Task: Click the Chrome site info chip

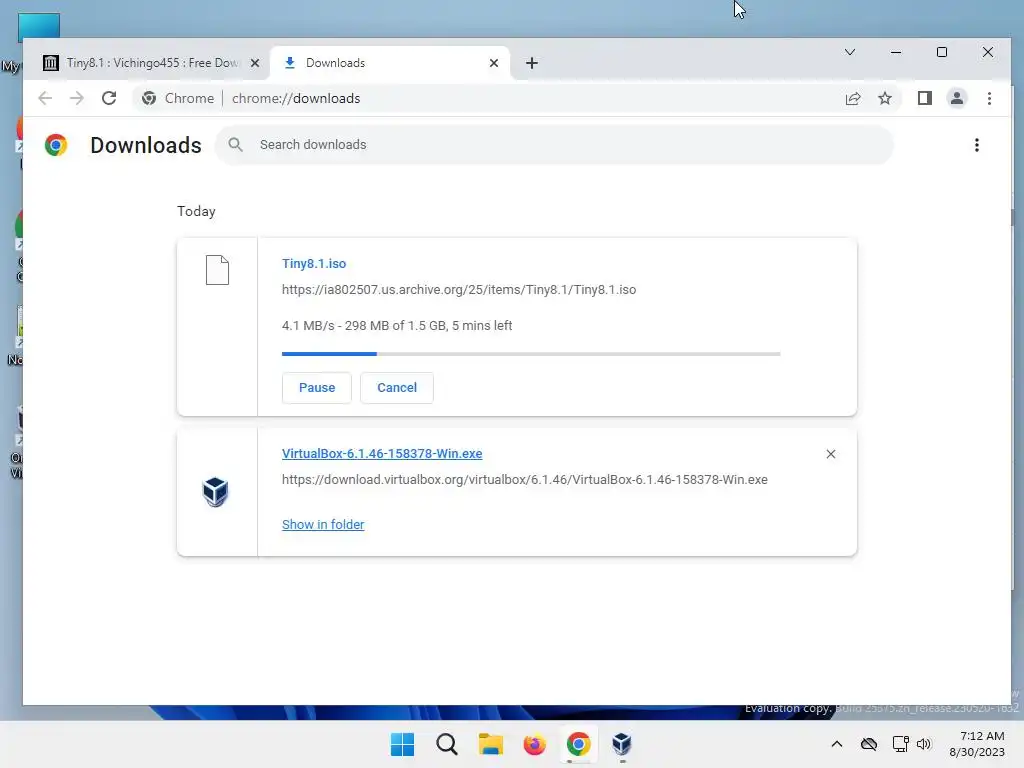Action: click(178, 99)
